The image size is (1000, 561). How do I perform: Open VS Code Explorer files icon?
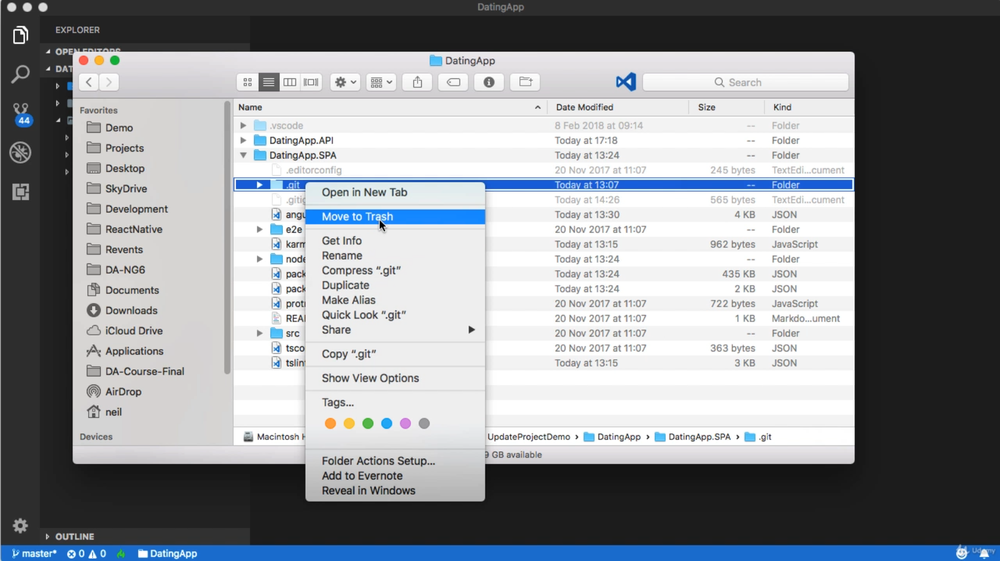20,35
